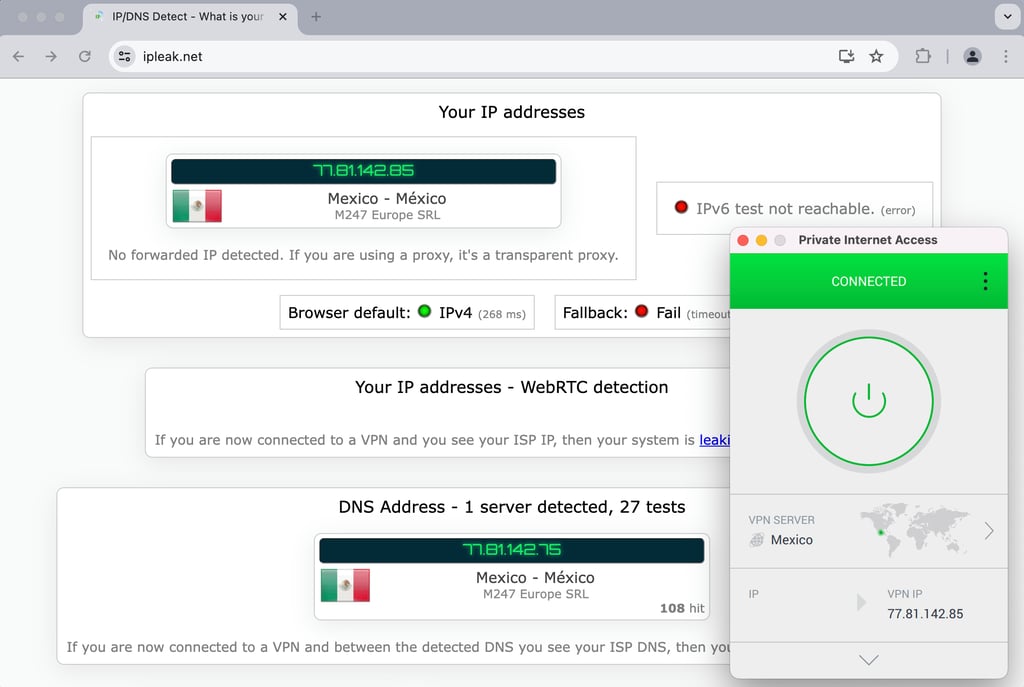The height and width of the screenshot is (687, 1024).
Task: Click M247 Europe SRL under IP address
Action: point(387,216)
